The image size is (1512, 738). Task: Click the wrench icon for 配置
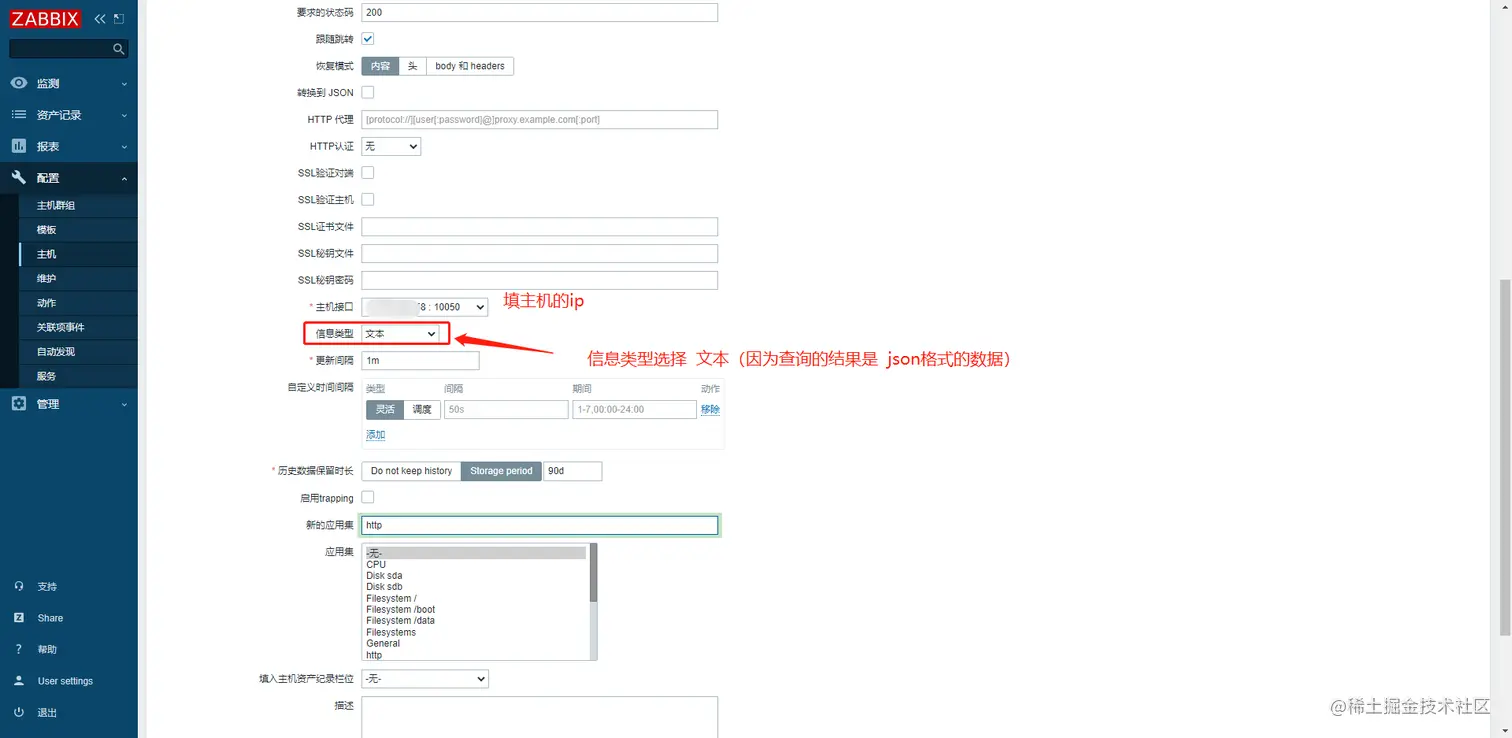click(19, 178)
